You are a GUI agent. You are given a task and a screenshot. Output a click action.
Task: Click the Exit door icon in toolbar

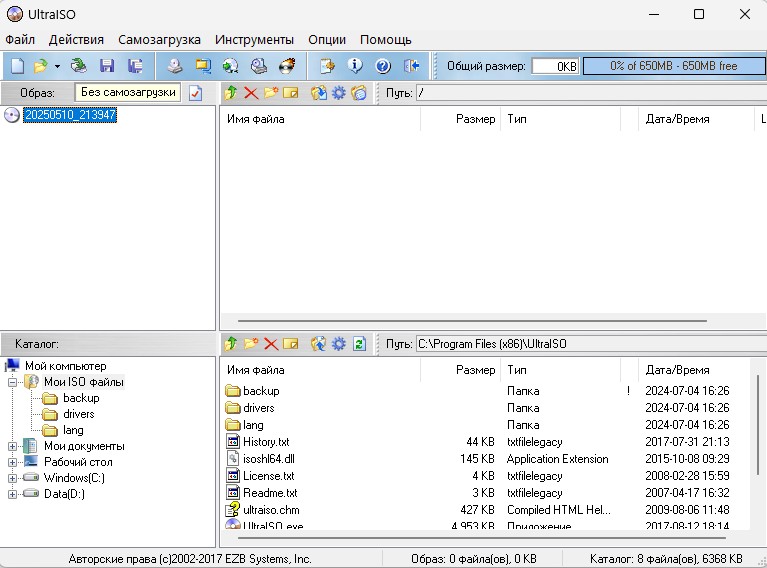coord(411,66)
